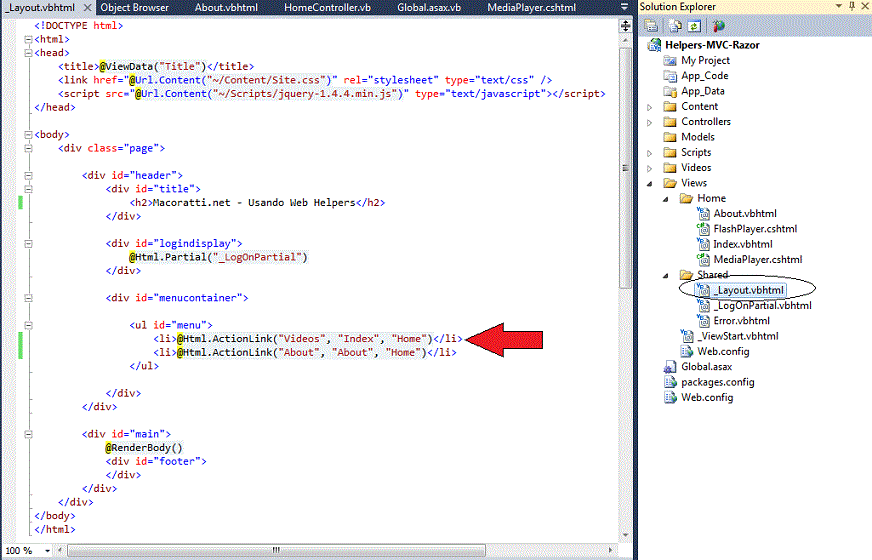Collapse the ul id menu region
Screen dimensions: 872x560
click(28, 325)
